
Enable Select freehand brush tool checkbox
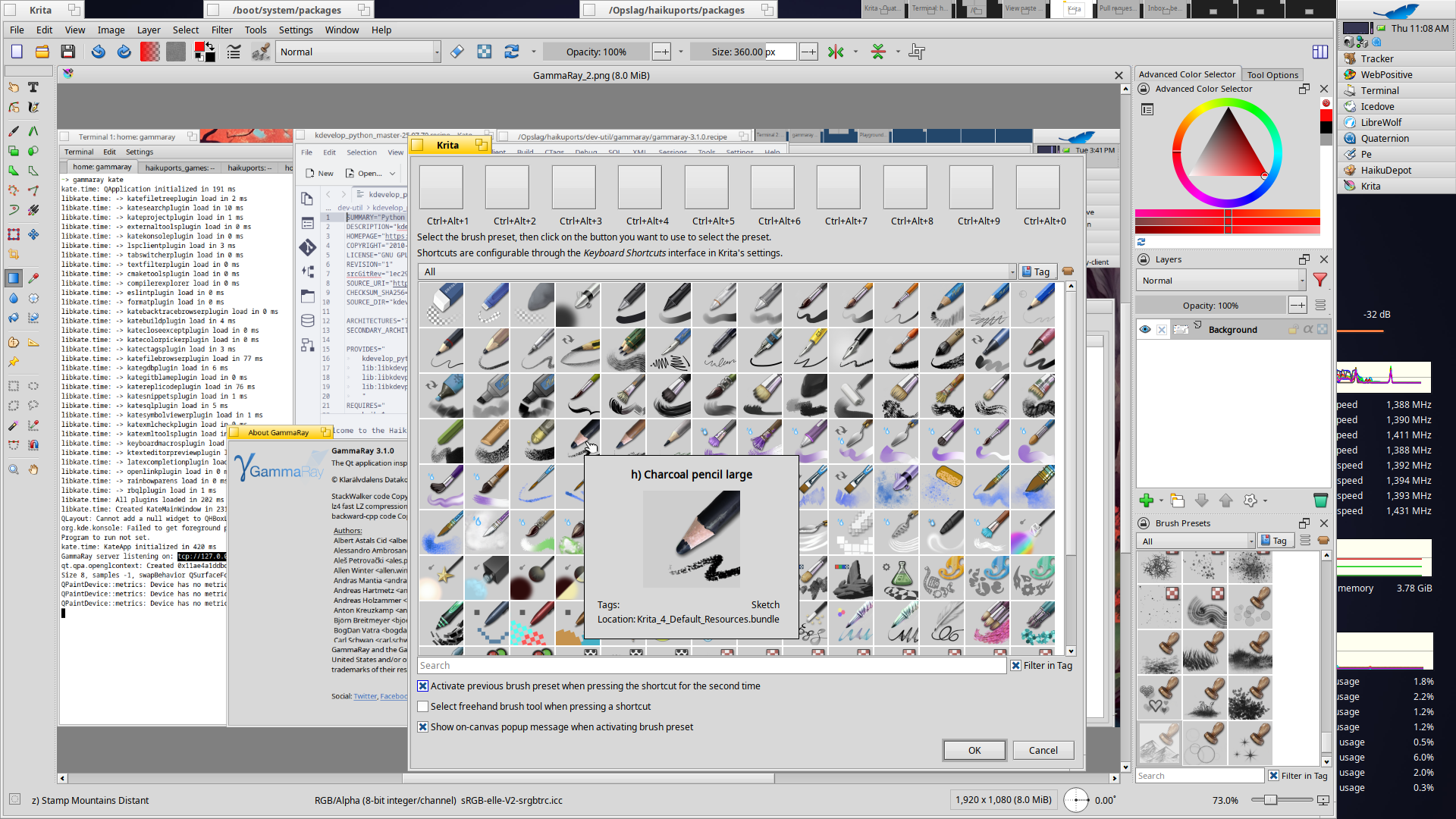[423, 706]
